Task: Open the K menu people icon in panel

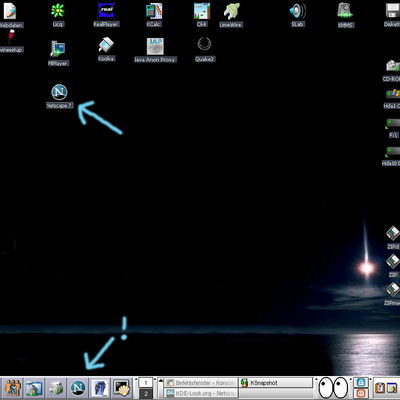Action: point(12,388)
